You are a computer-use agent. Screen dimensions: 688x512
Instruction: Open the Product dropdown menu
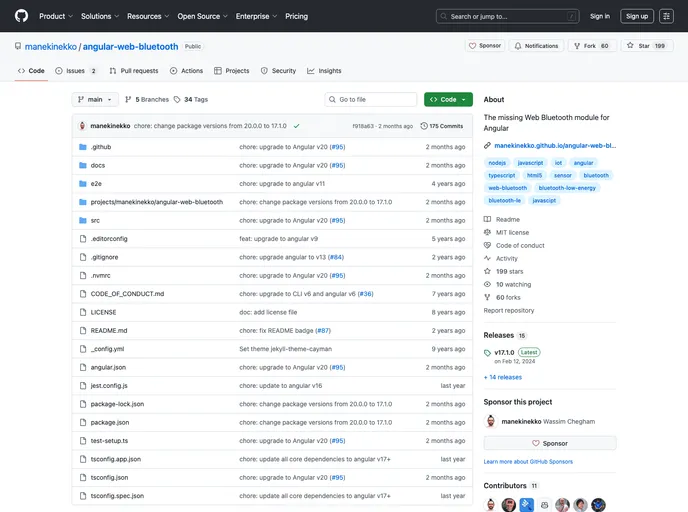coord(56,16)
